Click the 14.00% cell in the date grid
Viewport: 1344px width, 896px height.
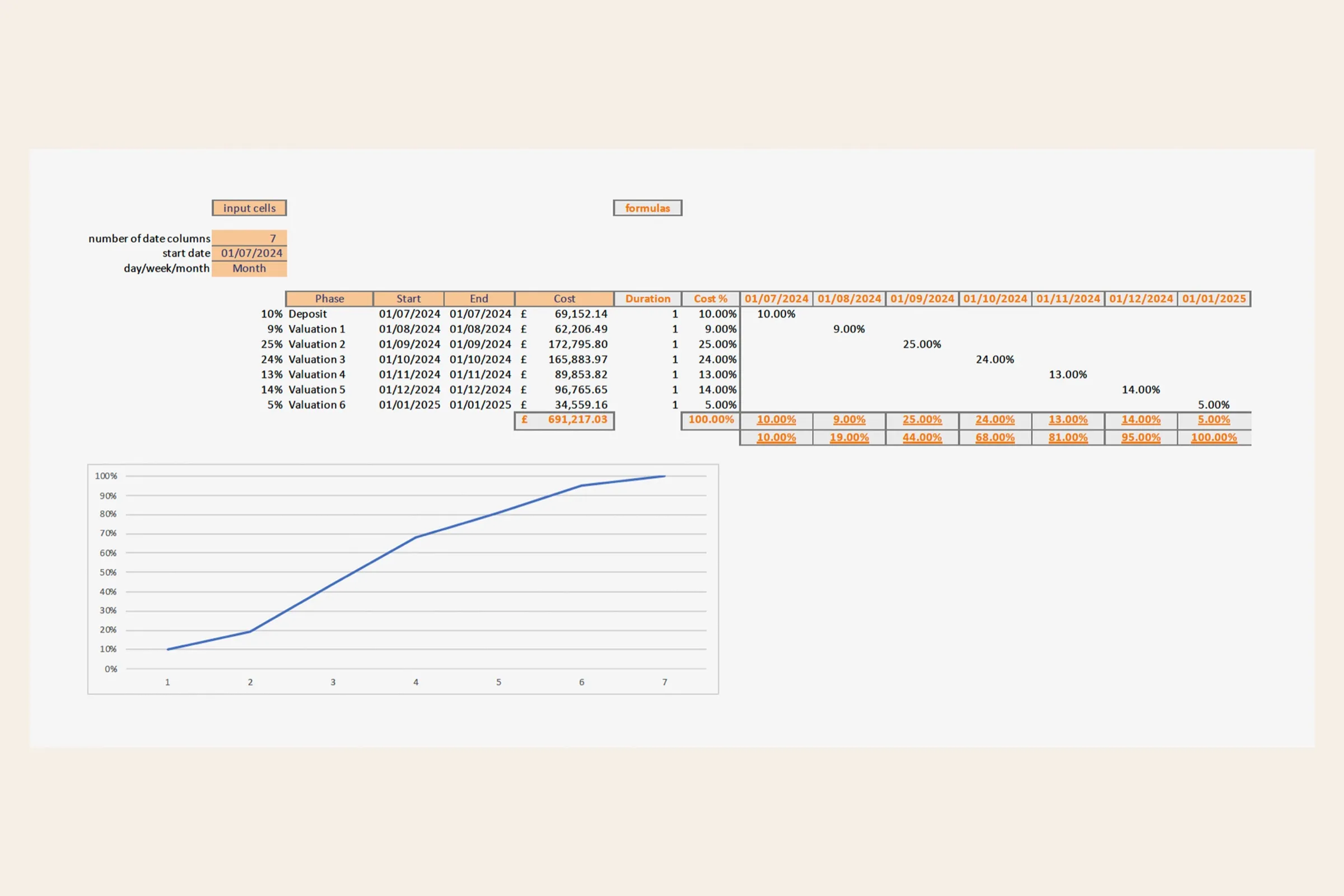[x=1141, y=390]
